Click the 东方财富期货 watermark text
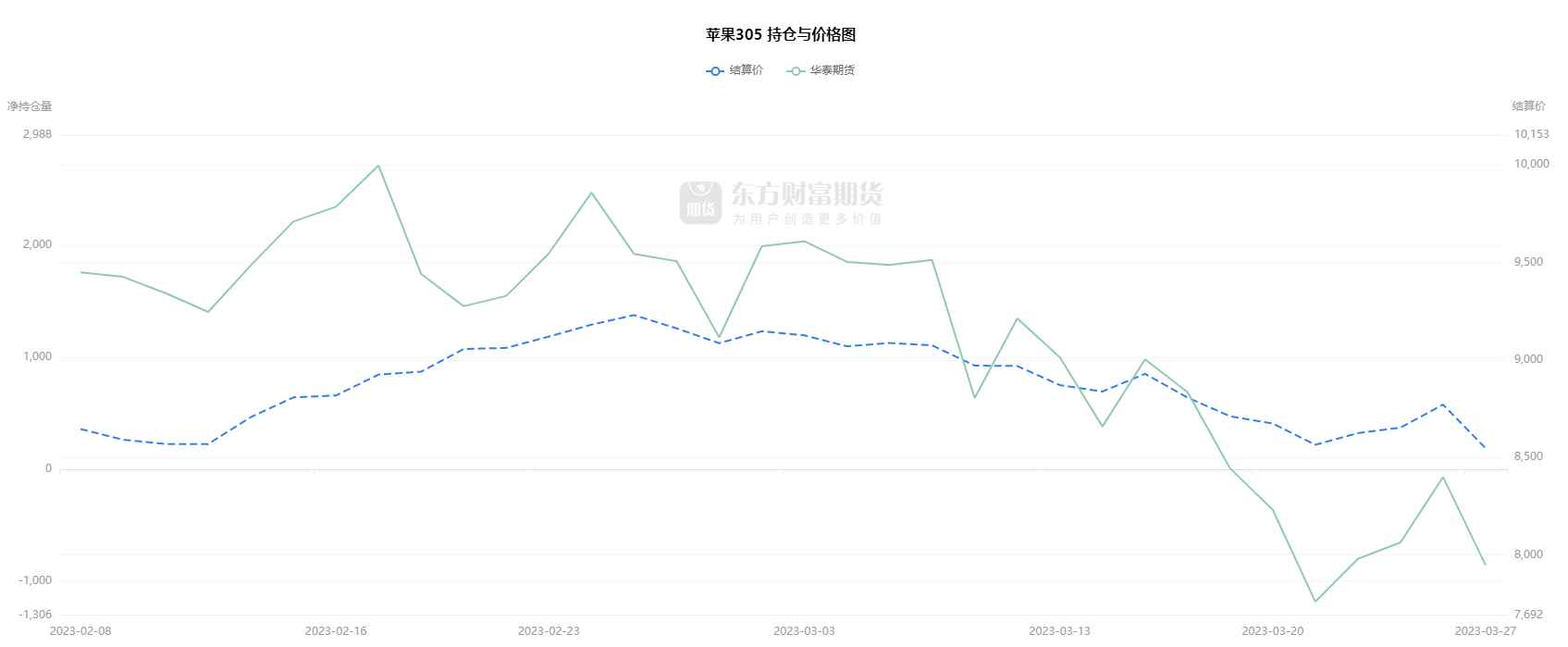 tap(807, 193)
